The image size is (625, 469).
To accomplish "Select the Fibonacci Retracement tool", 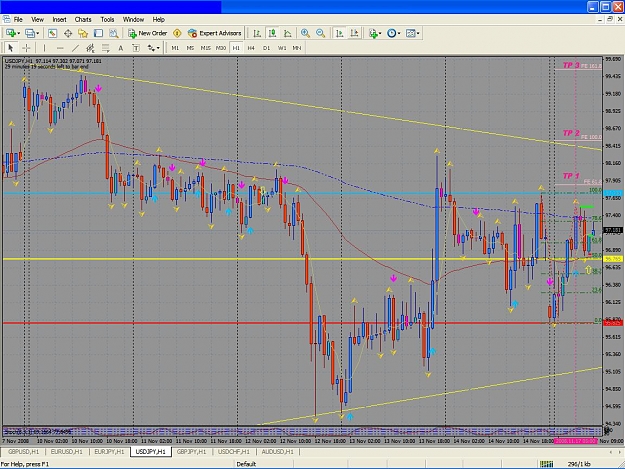I will [x=106, y=48].
